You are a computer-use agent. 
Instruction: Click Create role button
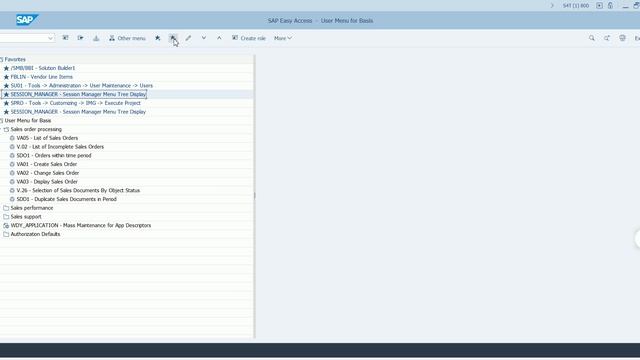(x=249, y=38)
